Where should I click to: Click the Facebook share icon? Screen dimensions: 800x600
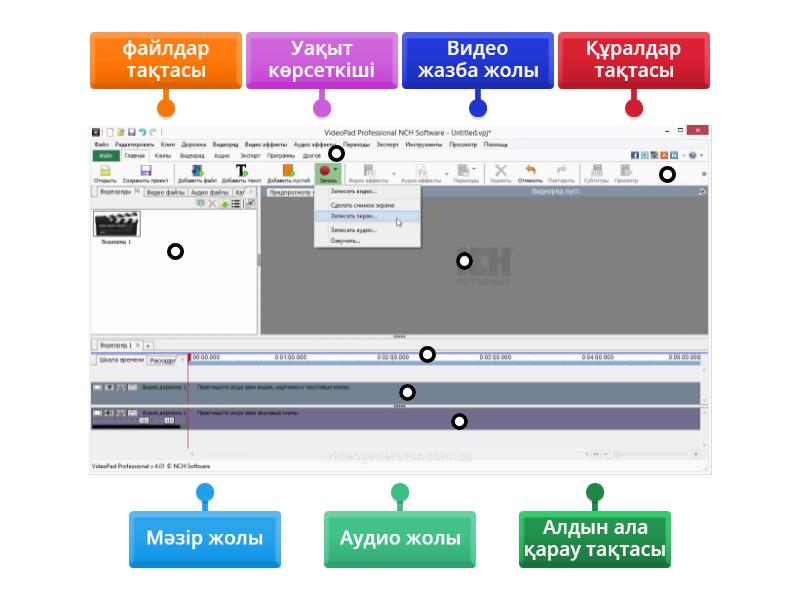click(x=635, y=155)
